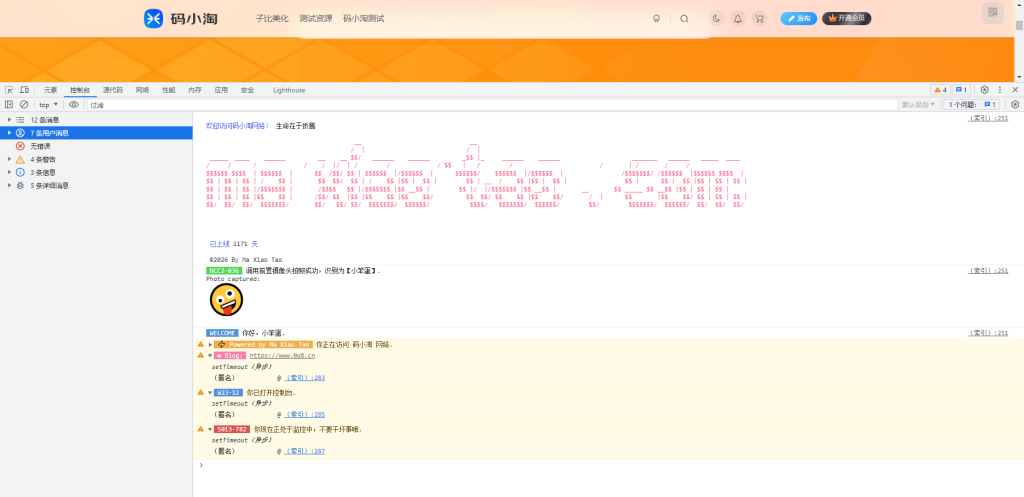
Task: Click the inspect element picker icon
Action: point(9,90)
